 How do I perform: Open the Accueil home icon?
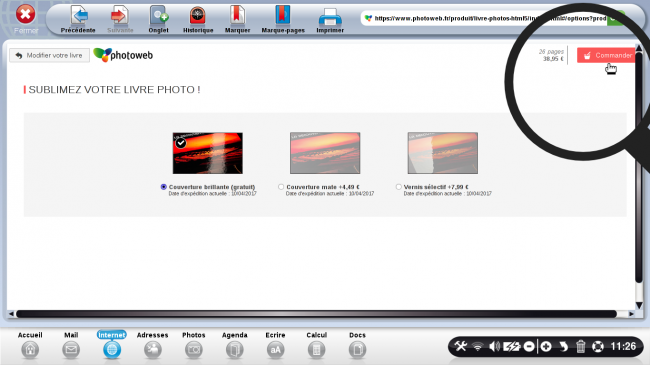click(x=30, y=350)
